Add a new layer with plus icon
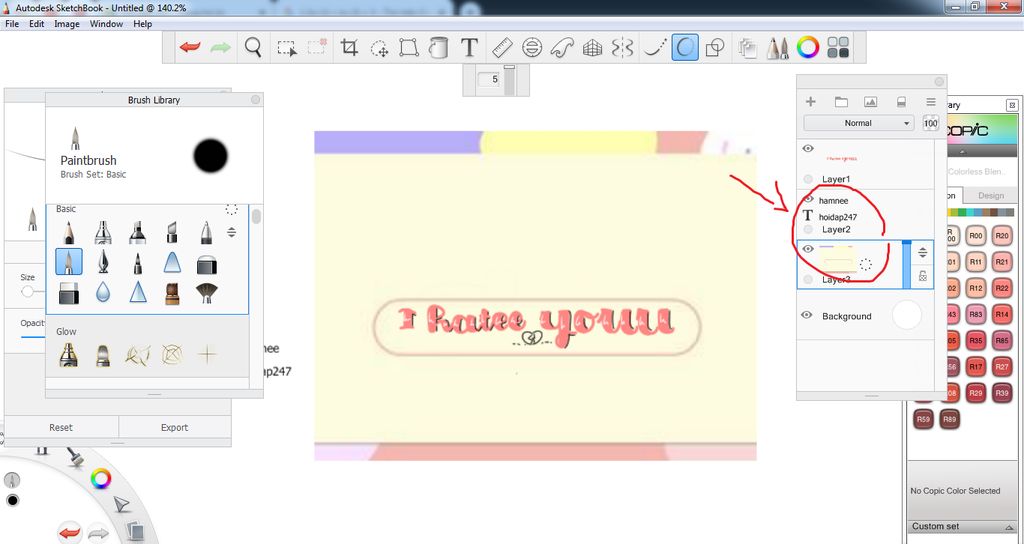 click(810, 102)
